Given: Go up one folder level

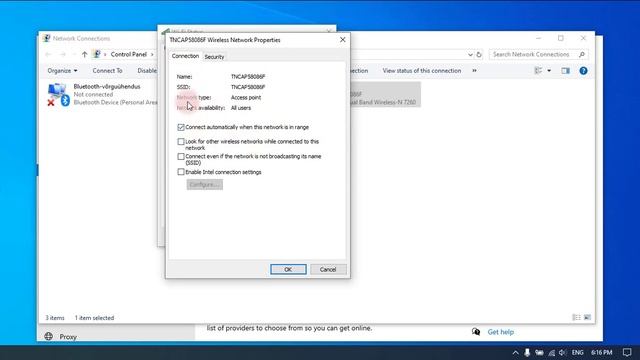Looking at the screenshot, I should pyautogui.click(x=84, y=54).
